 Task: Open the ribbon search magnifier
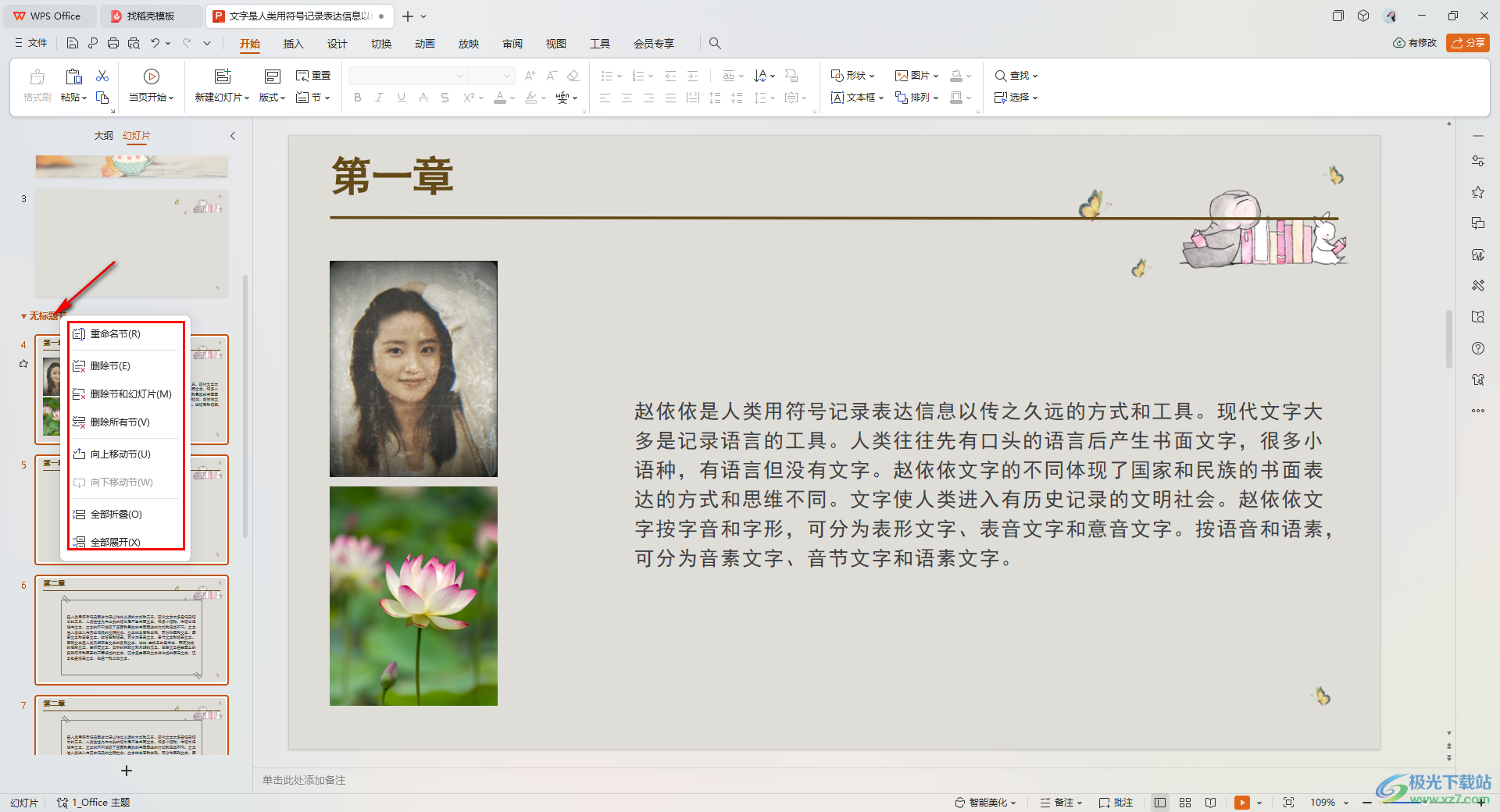(x=715, y=44)
